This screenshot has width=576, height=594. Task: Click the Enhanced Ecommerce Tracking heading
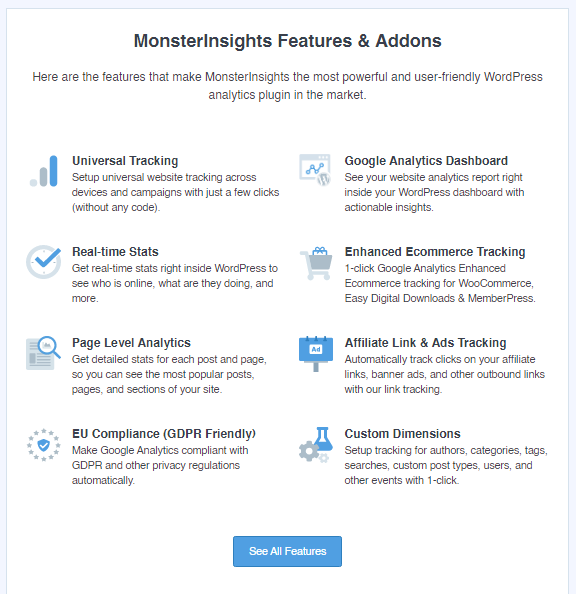click(x=435, y=252)
